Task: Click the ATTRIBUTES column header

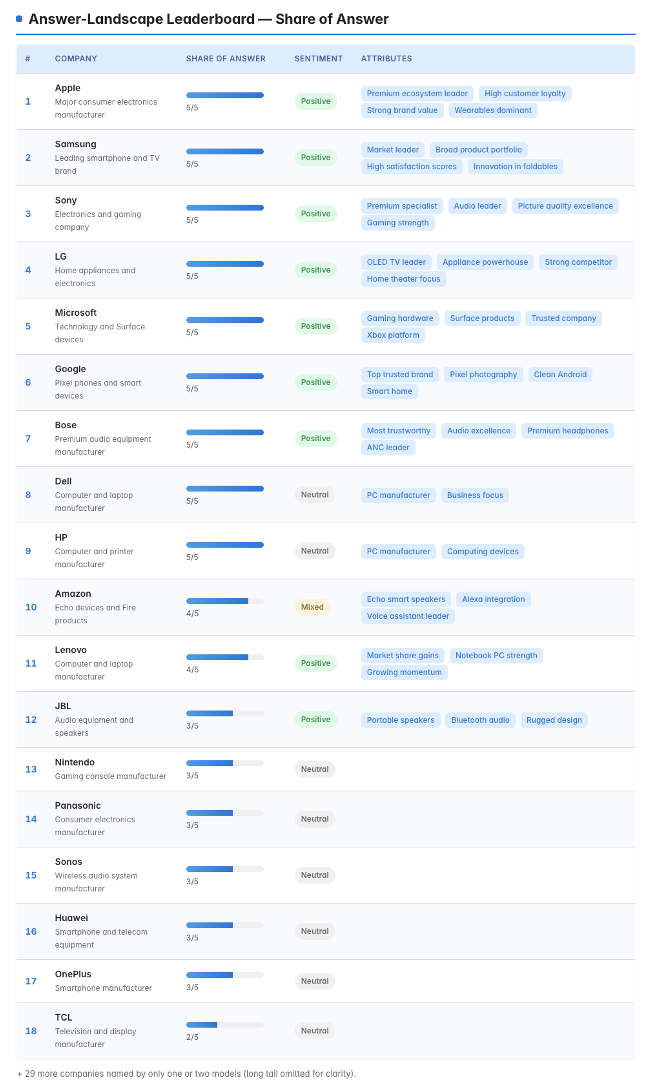Action: click(386, 59)
